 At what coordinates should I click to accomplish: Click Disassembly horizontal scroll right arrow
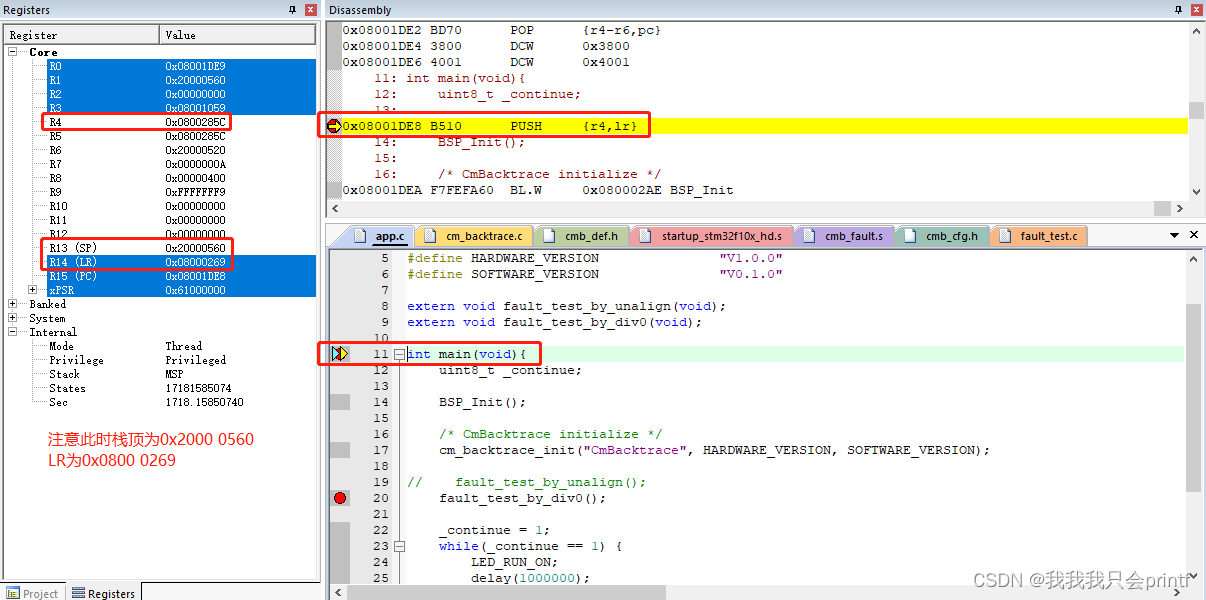point(1179,208)
